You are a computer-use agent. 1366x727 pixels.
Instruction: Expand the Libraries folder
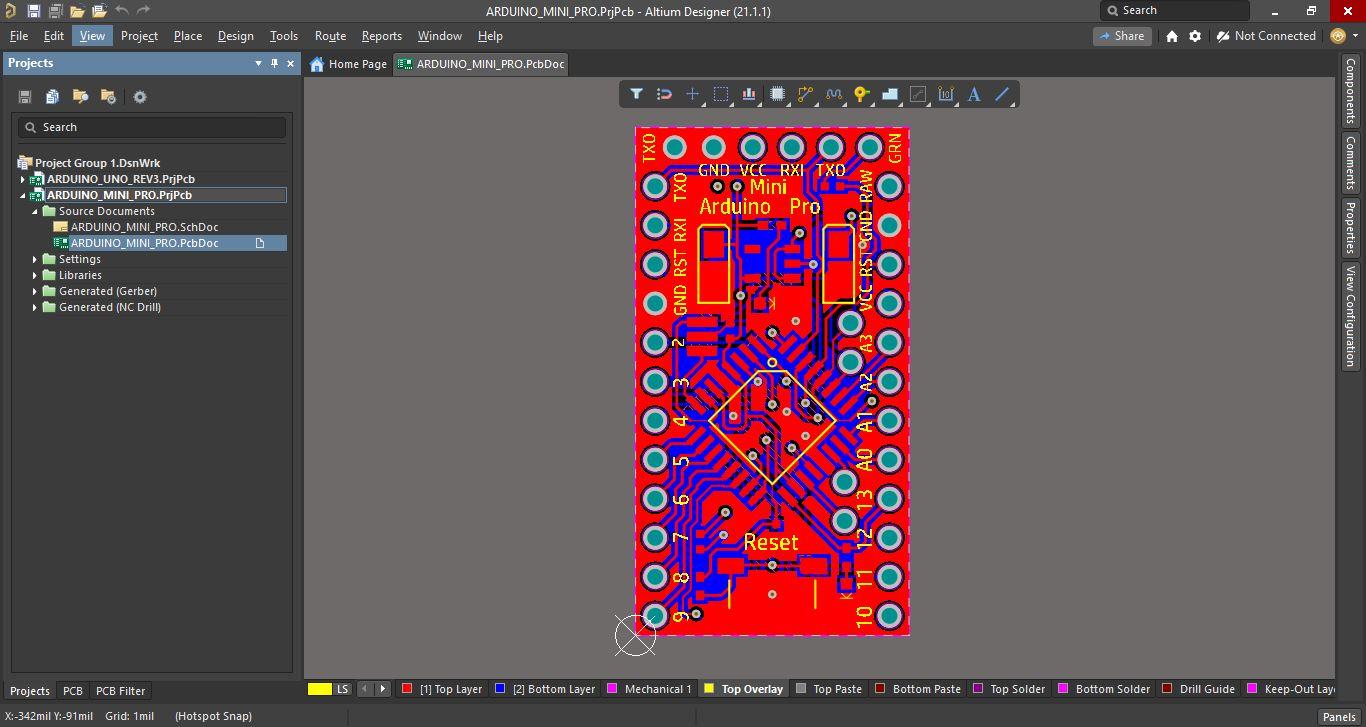[x=35, y=275]
